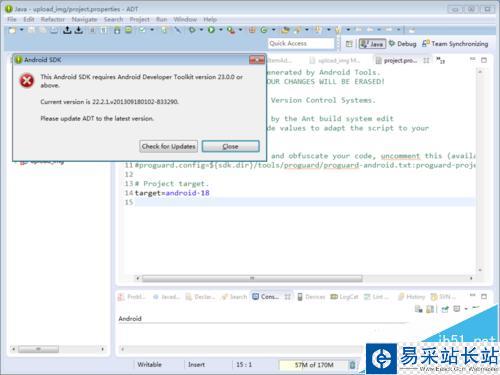Open the New wizard dropdown arrow
This screenshot has width=500, height=375.
coord(22,30)
